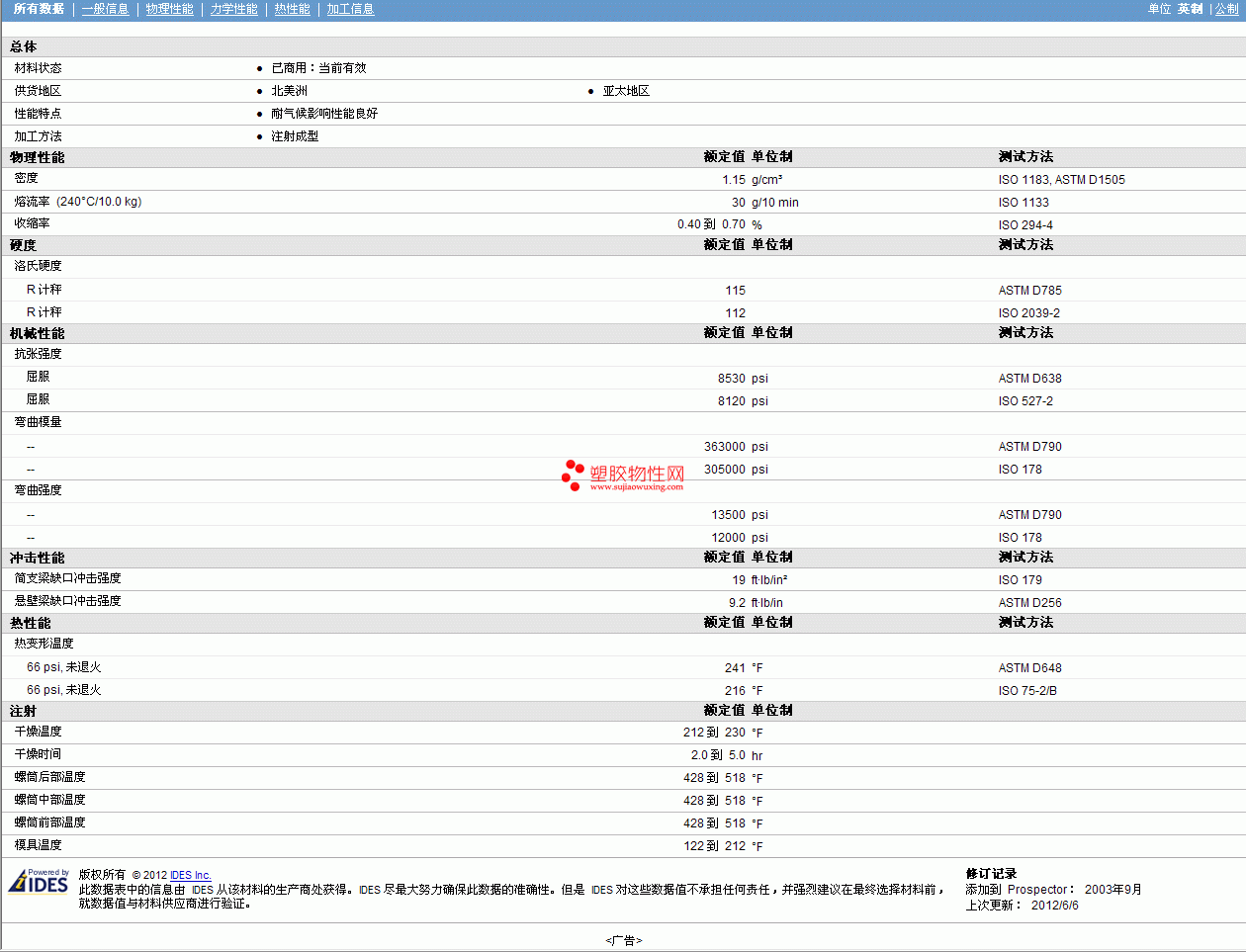The image size is (1246, 952).
Task: Click flexural strength value 12000
Action: pos(729,538)
